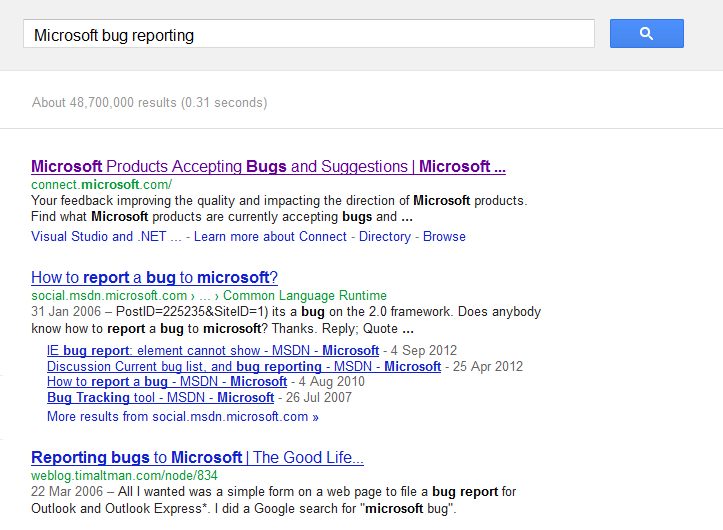
Task: Click 'More results from social.msdn.microsoft.com »'
Action: (183, 417)
